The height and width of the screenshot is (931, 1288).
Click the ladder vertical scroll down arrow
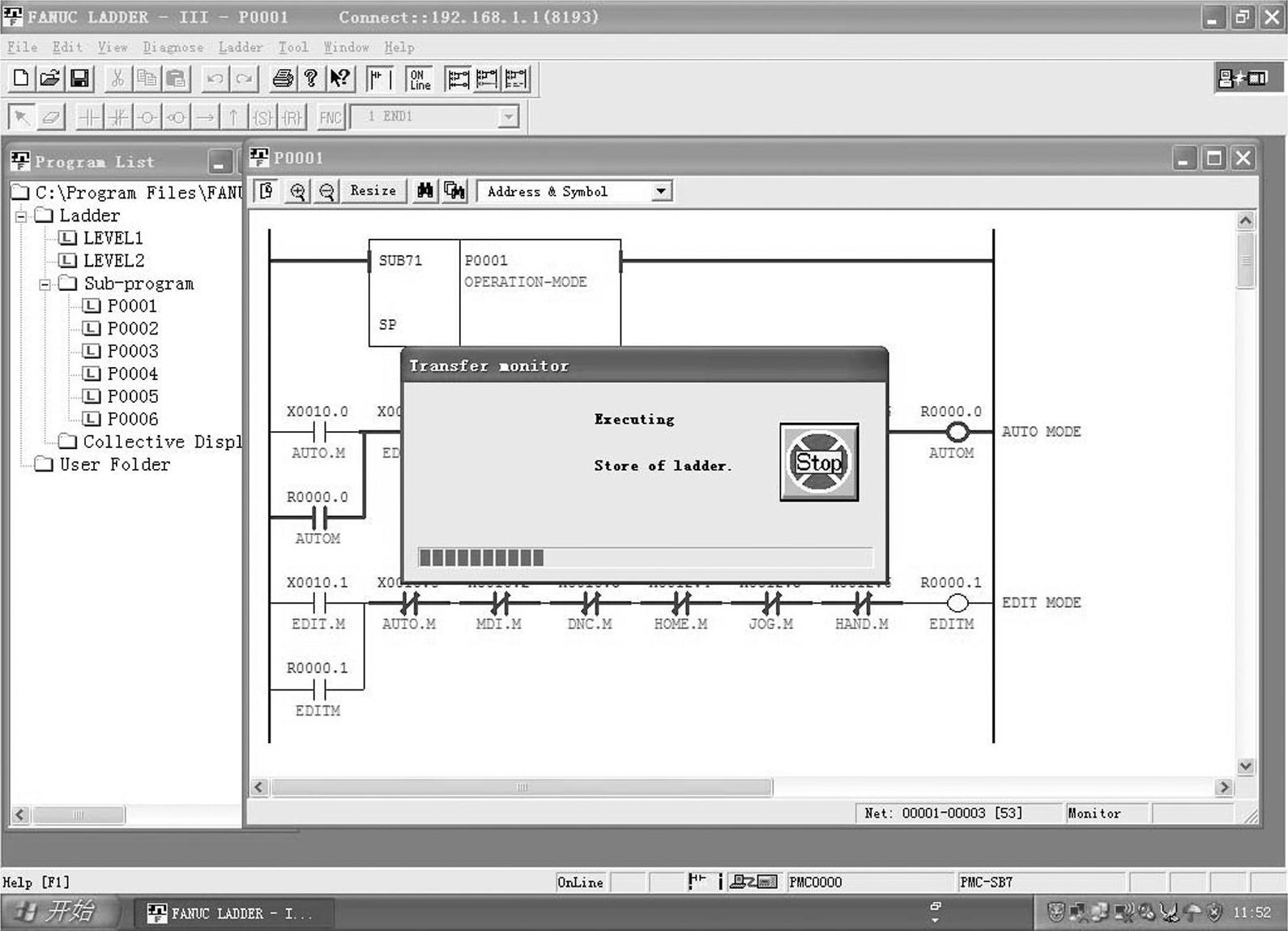(1246, 766)
